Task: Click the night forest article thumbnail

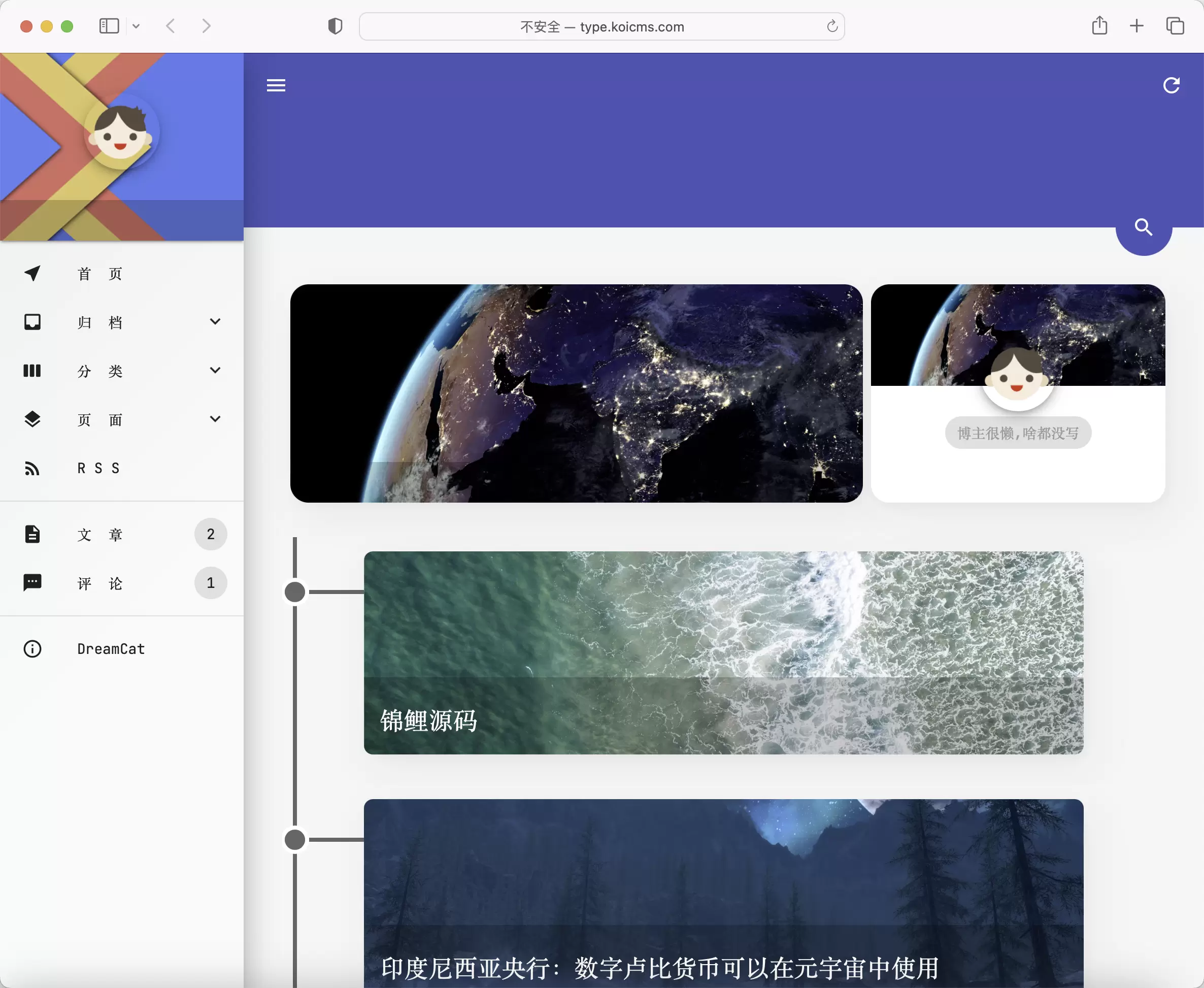Action: [x=723, y=894]
